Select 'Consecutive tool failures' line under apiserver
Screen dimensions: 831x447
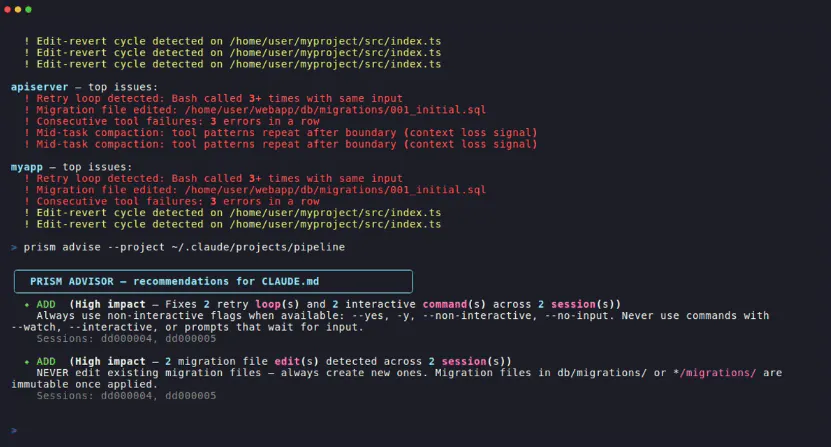[172, 121]
